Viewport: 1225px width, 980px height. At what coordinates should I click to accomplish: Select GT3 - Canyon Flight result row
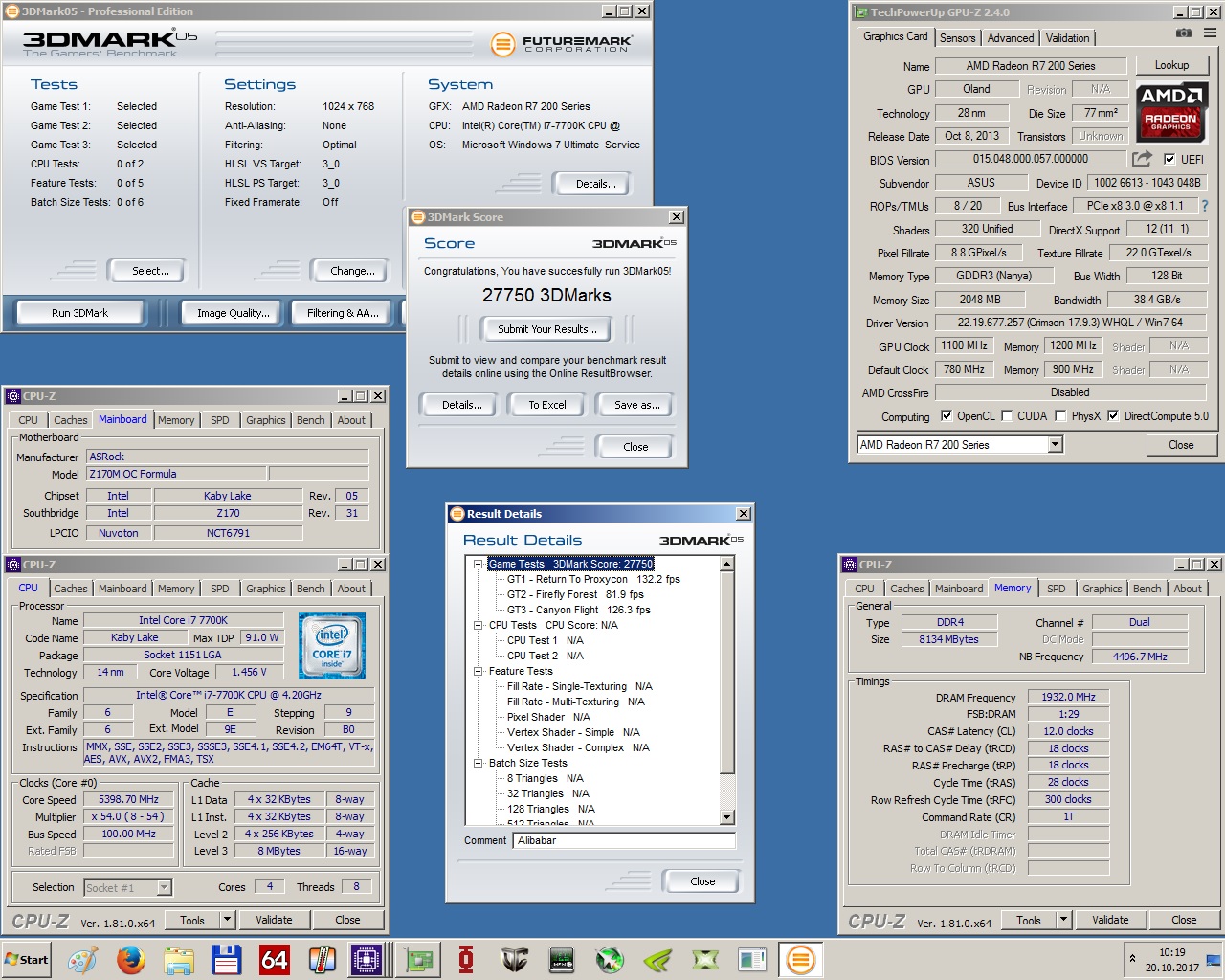578,610
